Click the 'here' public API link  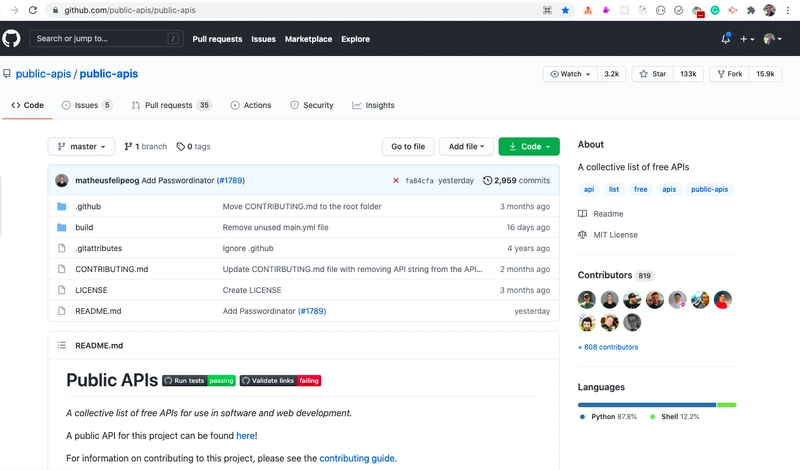tap(245, 436)
